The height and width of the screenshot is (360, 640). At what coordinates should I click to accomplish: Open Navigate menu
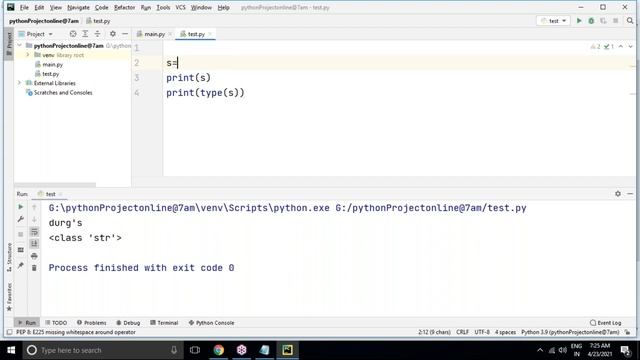[78, 7]
